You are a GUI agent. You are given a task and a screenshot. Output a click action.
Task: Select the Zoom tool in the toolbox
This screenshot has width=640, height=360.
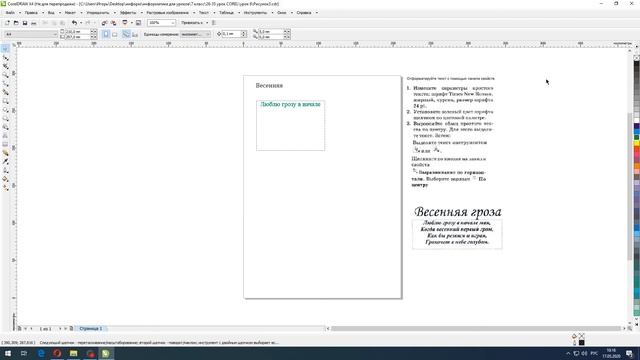5,75
